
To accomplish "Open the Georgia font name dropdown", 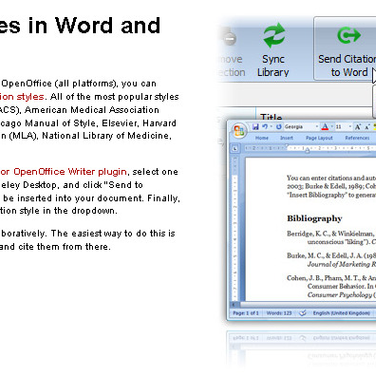I will [301, 127].
